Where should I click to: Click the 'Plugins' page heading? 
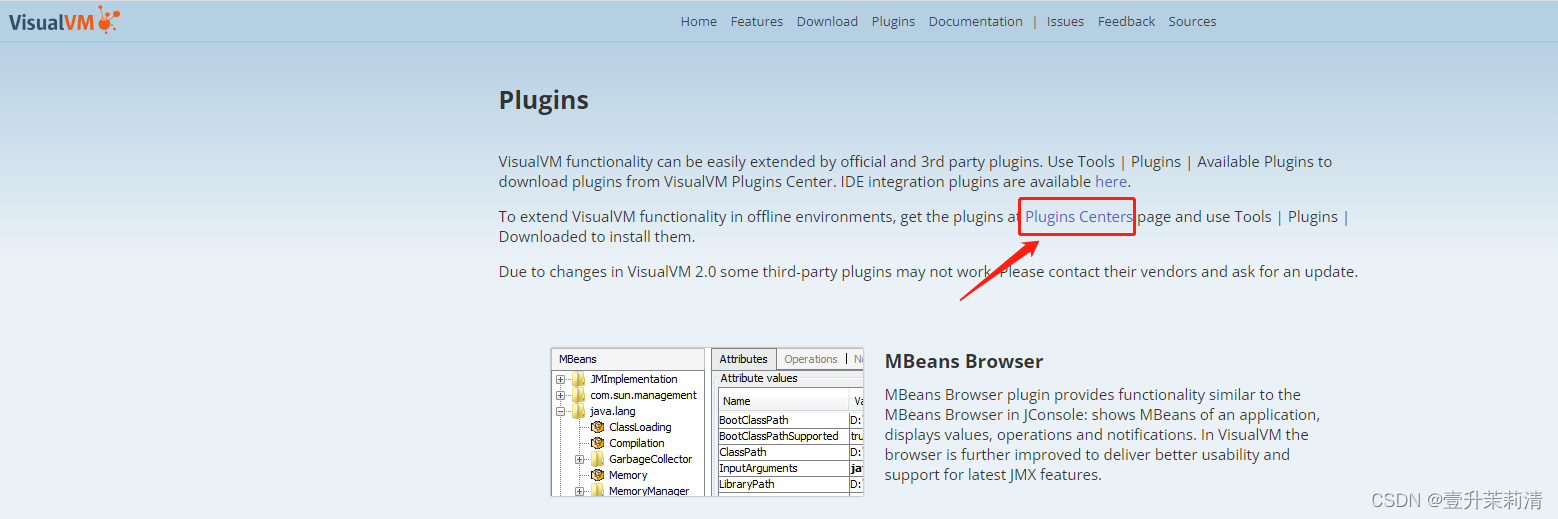point(544,100)
